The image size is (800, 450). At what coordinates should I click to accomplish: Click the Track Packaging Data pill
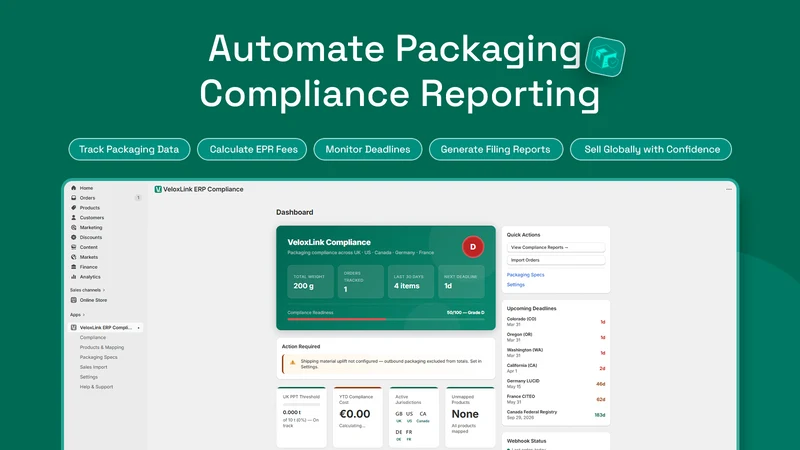(129, 149)
